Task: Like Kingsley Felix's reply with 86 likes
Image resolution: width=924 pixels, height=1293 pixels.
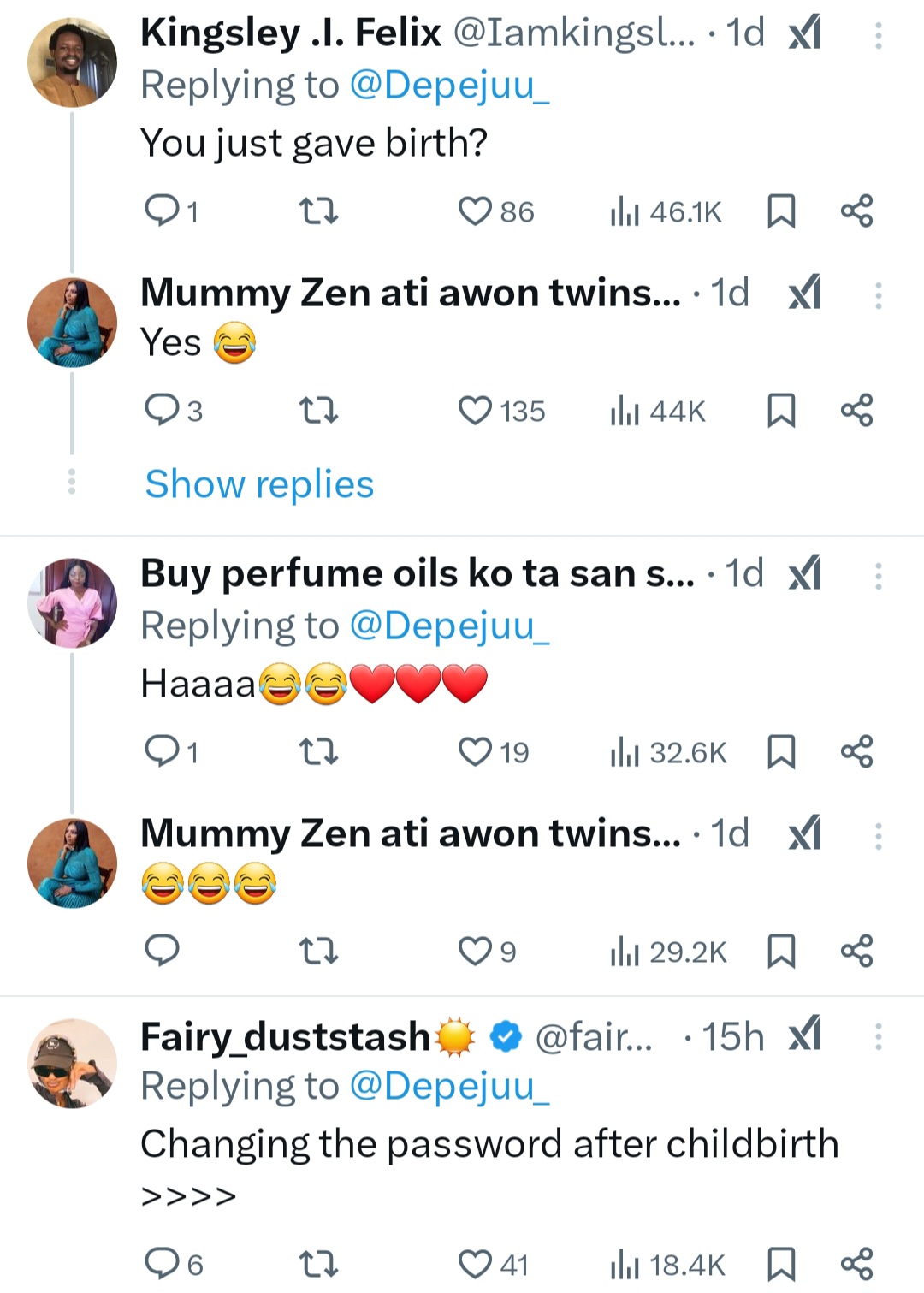Action: [x=475, y=211]
